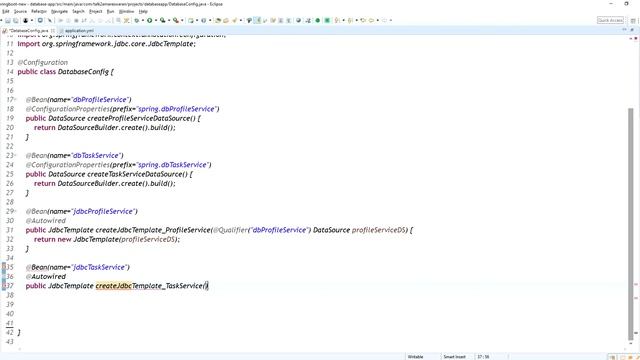Click @Configuration annotation on line 13
640x360 pixels.
tap(42, 62)
